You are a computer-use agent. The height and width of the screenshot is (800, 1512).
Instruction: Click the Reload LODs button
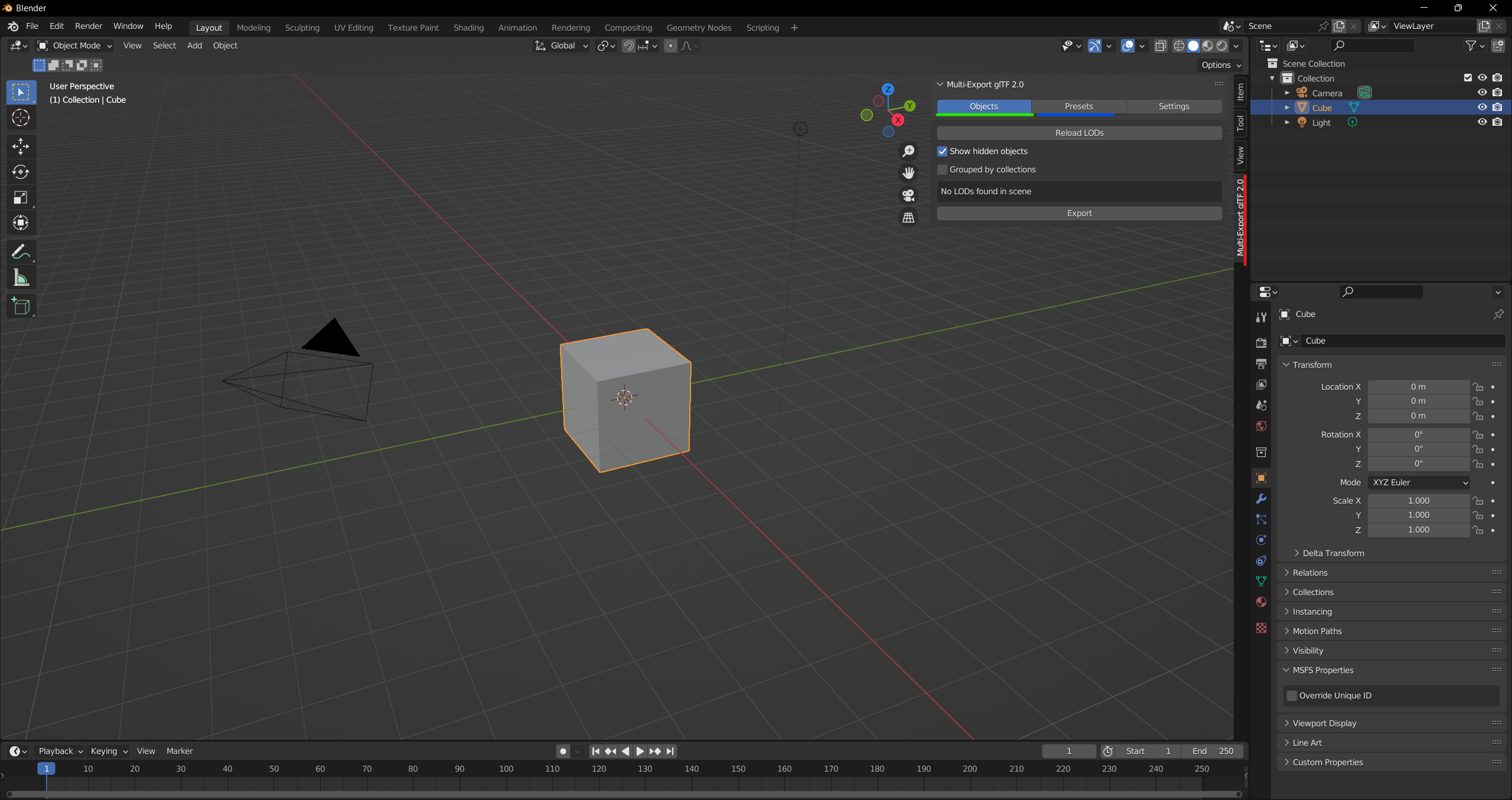pyautogui.click(x=1078, y=132)
